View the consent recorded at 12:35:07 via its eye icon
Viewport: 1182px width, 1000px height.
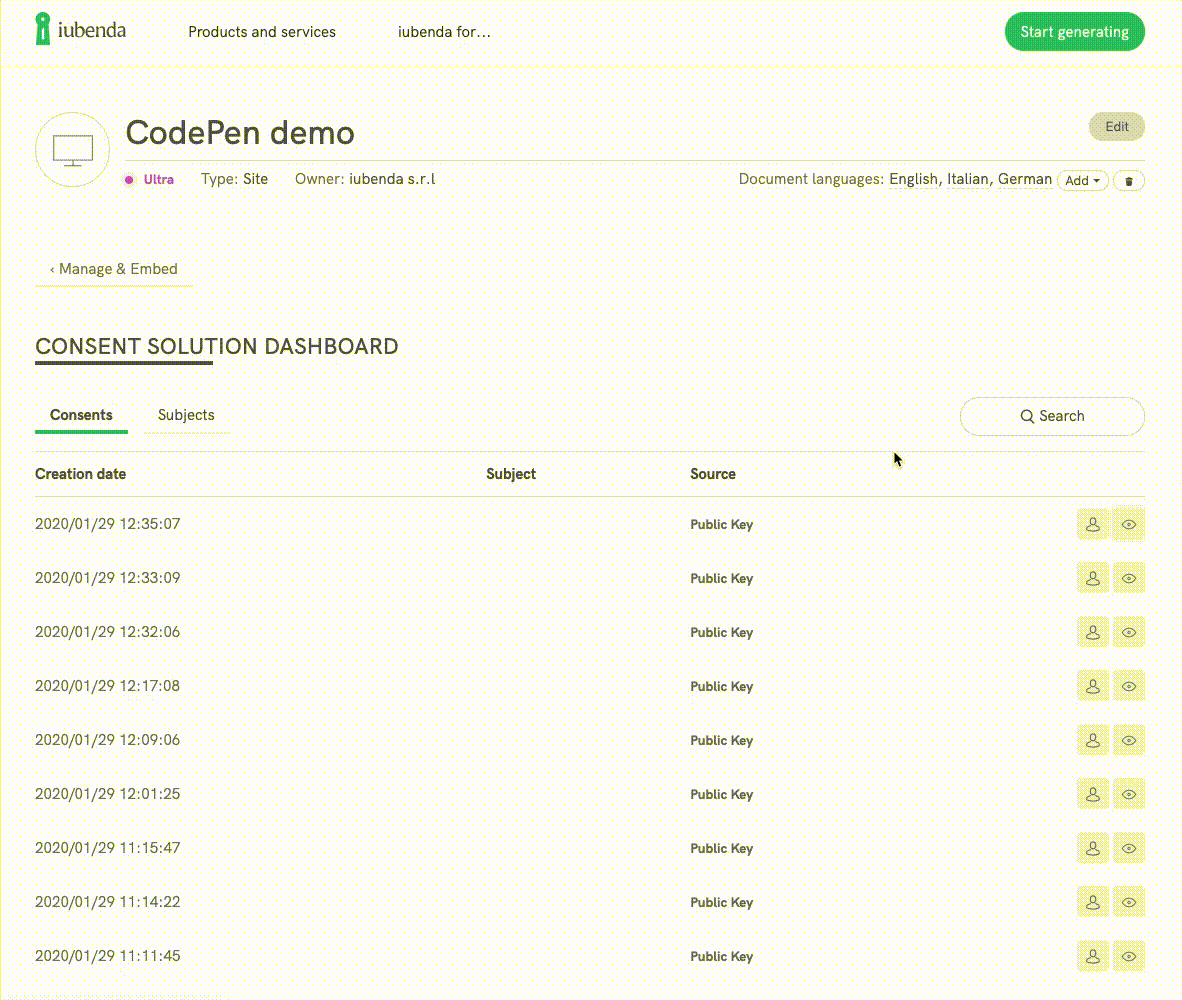(x=1129, y=523)
